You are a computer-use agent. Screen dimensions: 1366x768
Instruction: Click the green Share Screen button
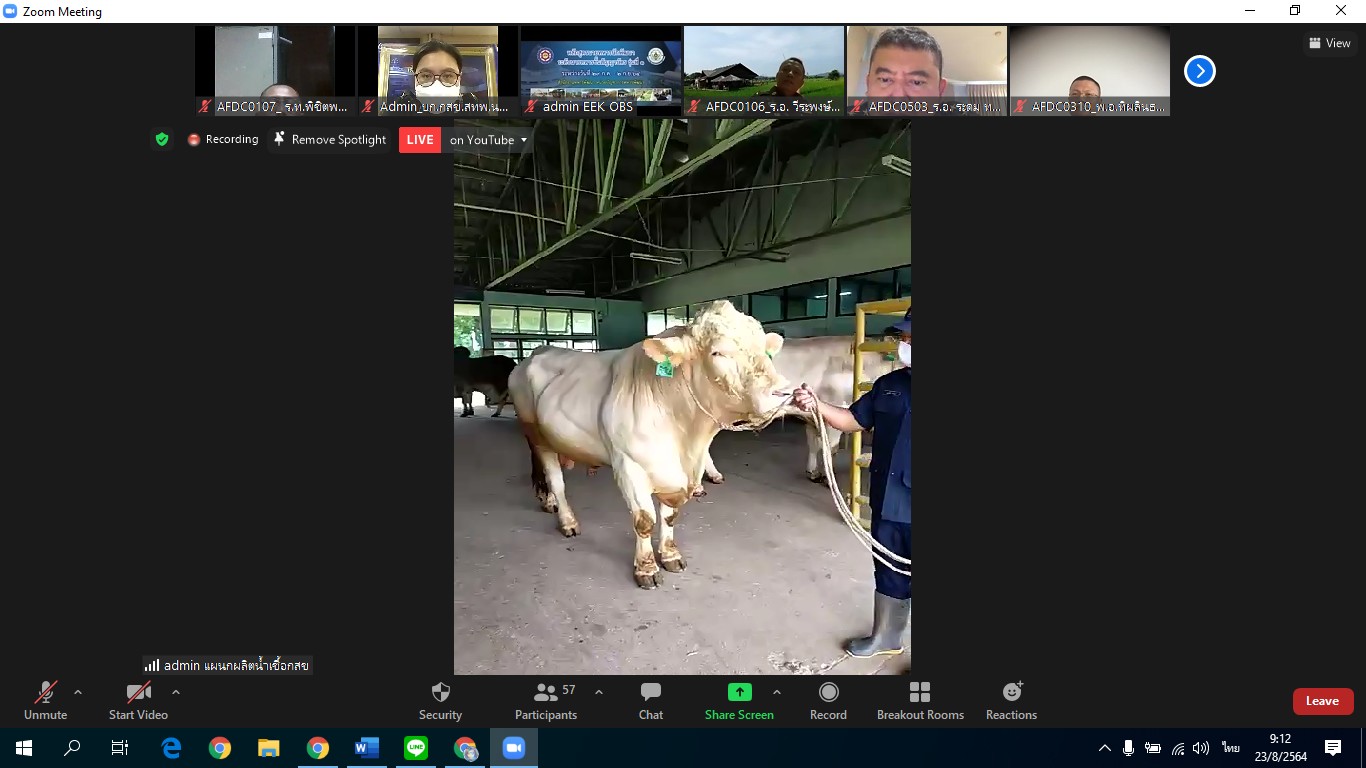pos(739,700)
